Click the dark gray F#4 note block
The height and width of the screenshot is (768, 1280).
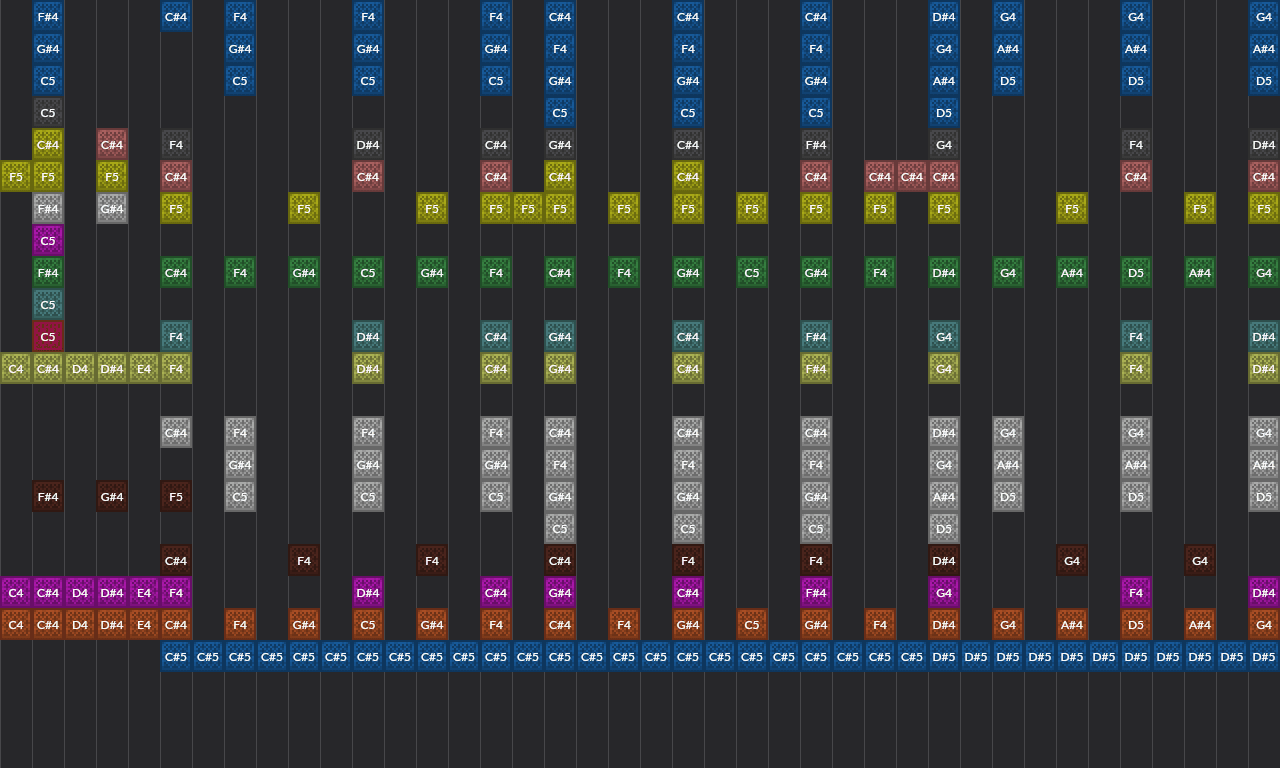pos(816,145)
